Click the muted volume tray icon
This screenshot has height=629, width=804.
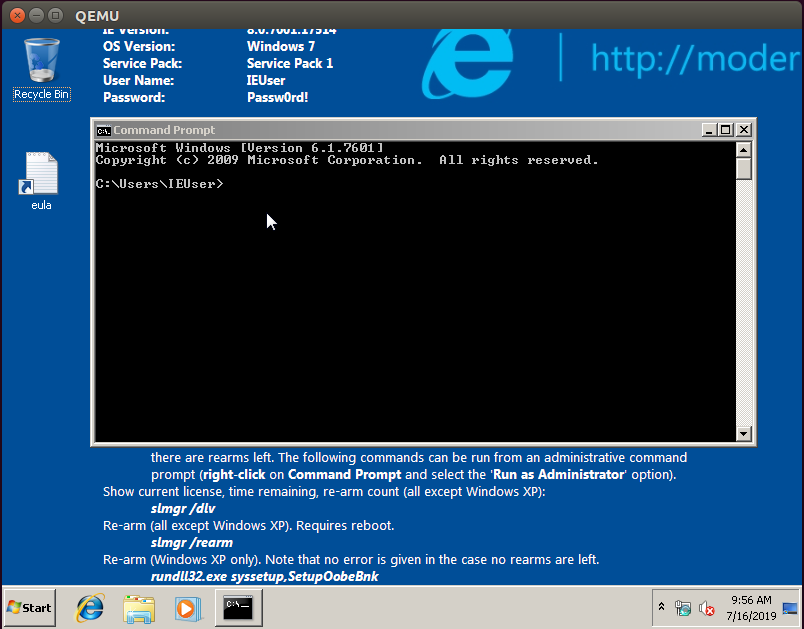click(x=707, y=608)
